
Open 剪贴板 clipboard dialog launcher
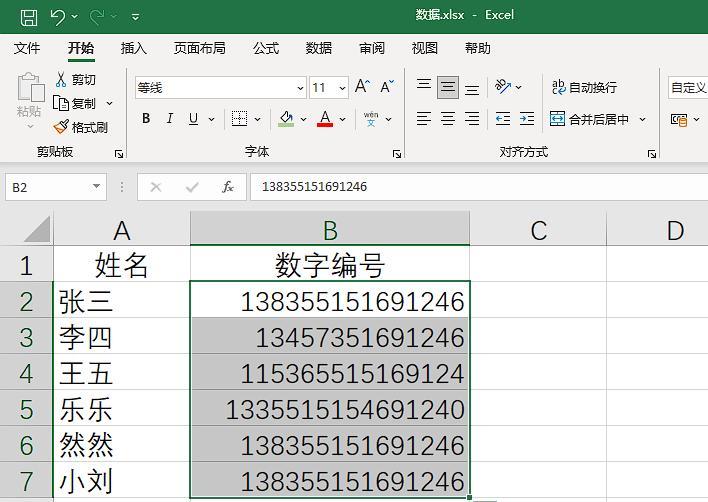(x=119, y=154)
